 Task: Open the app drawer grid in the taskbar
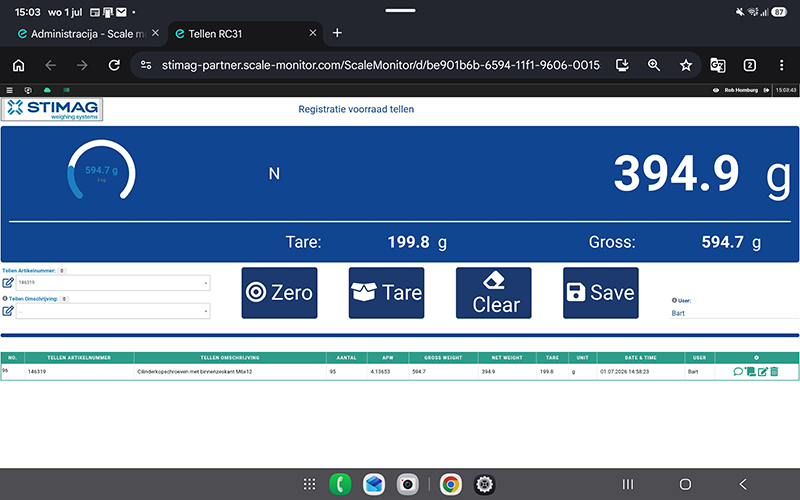click(x=309, y=484)
